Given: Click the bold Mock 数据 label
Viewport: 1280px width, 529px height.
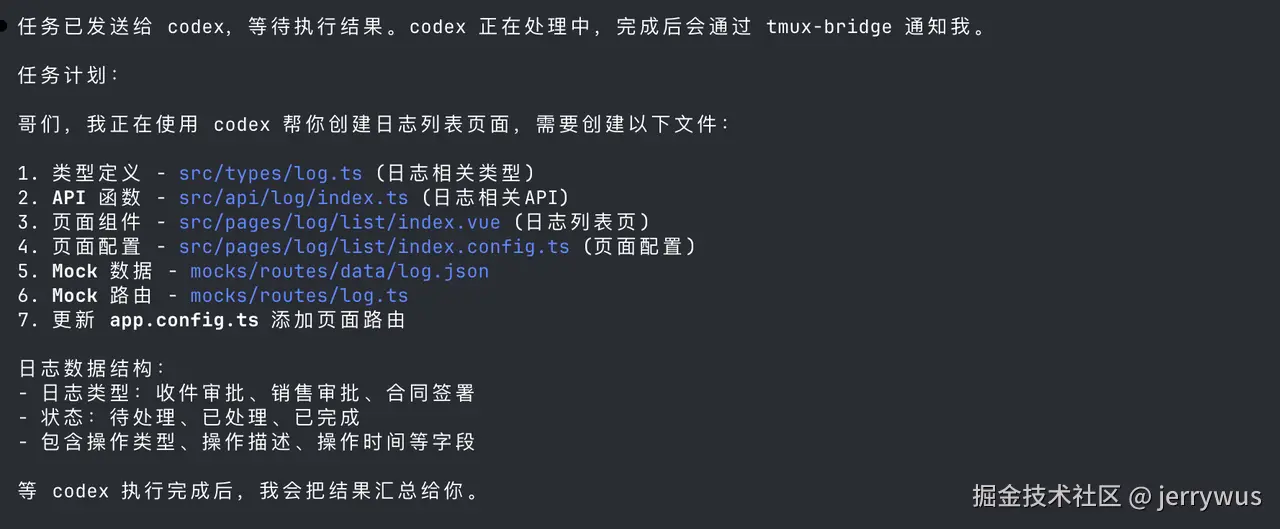Looking at the screenshot, I should point(102,271).
